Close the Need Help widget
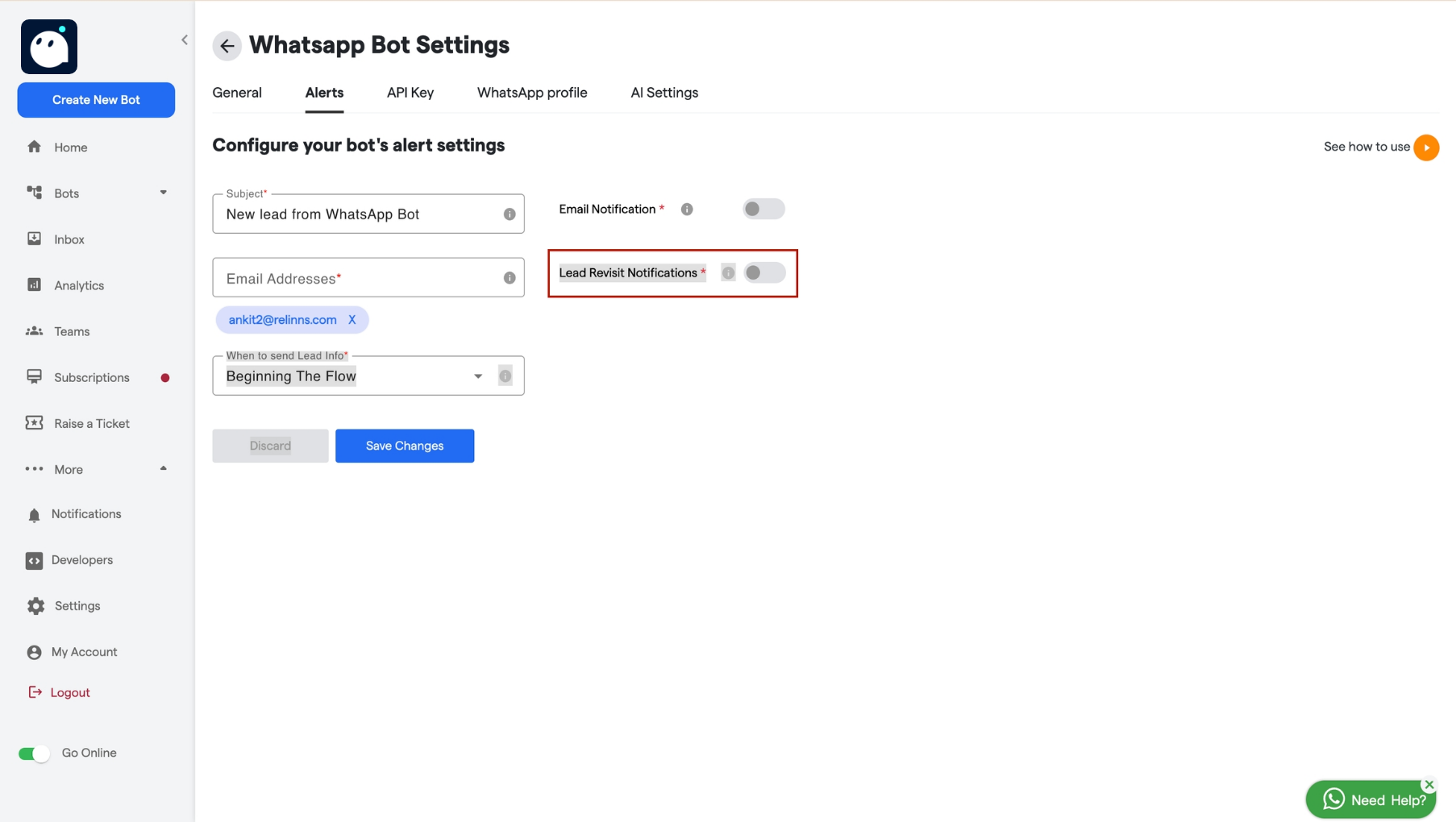Viewport: 1456px width, 822px height. 1429,785
